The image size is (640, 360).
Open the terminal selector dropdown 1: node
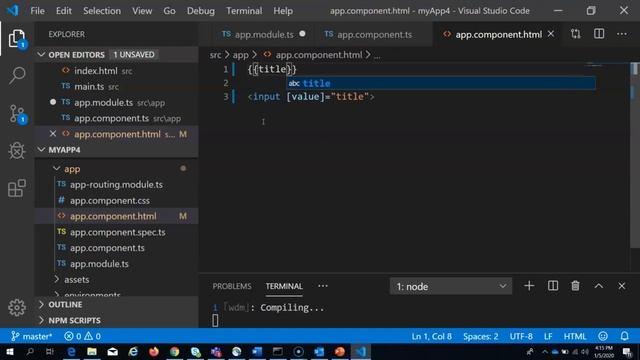click(x=451, y=286)
